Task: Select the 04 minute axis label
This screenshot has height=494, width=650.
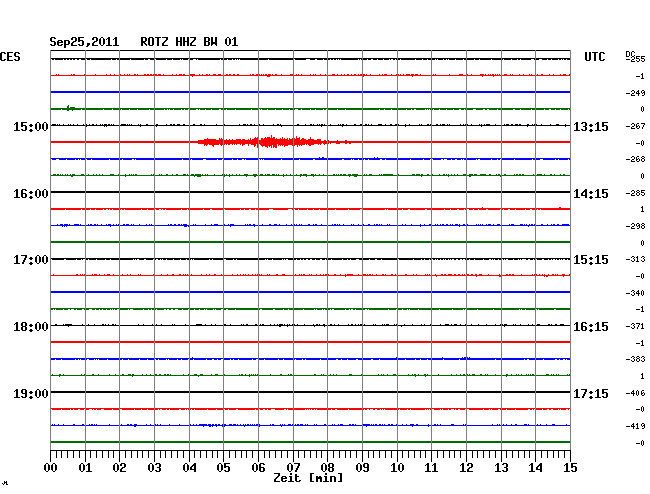Action: click(189, 467)
